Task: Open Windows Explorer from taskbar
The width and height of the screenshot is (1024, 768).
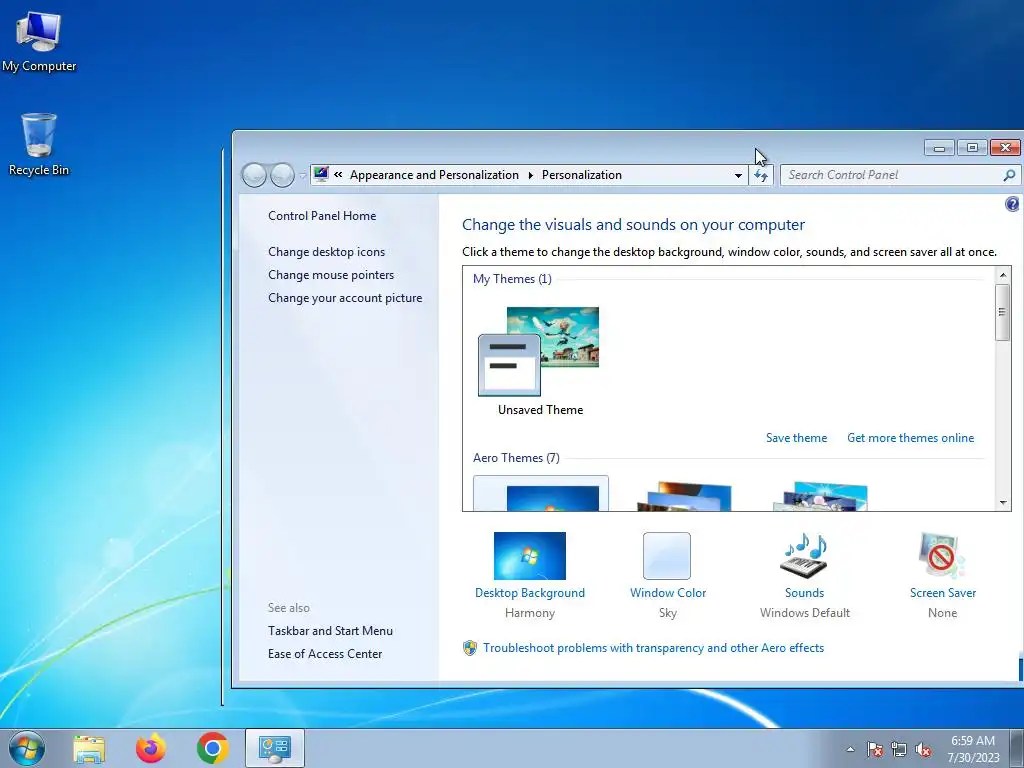Action: [x=89, y=748]
